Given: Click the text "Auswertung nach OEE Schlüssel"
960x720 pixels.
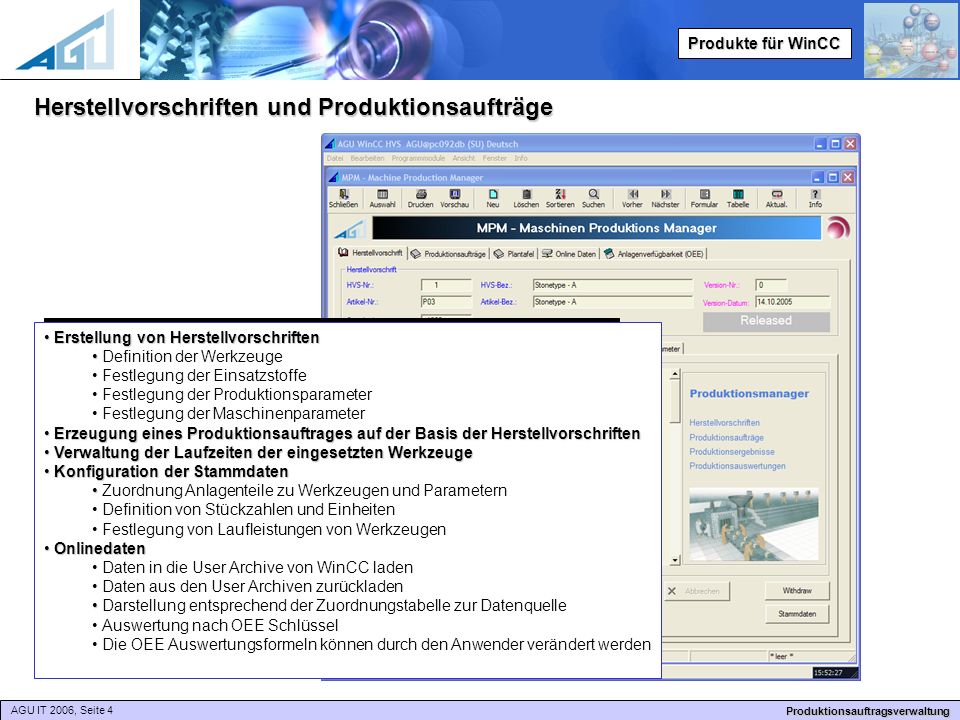Looking at the screenshot, I should tap(220, 625).
